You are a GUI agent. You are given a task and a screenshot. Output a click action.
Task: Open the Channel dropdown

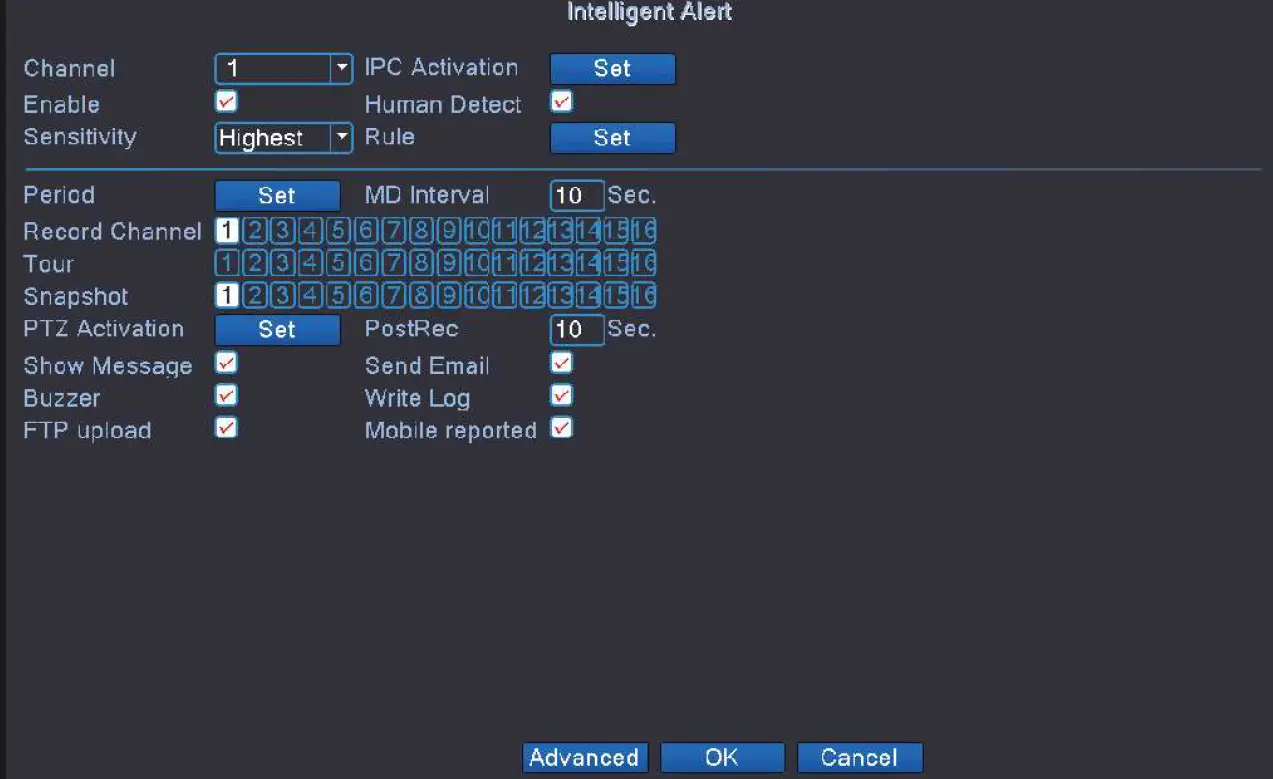(284, 69)
